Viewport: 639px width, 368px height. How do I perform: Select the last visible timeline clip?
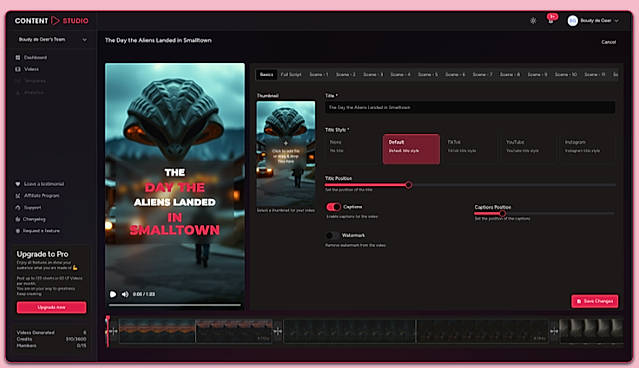591,331
